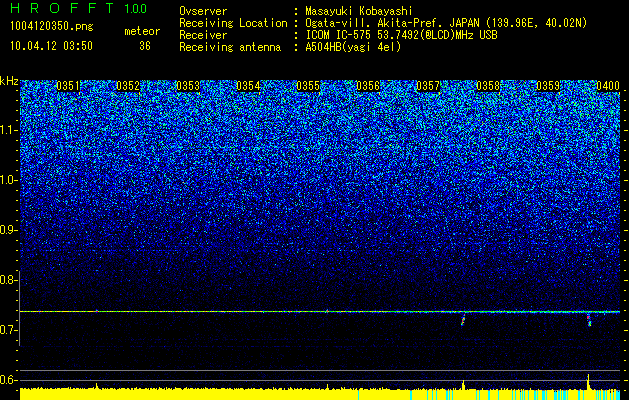Click the 0352 time marker

coord(128,86)
